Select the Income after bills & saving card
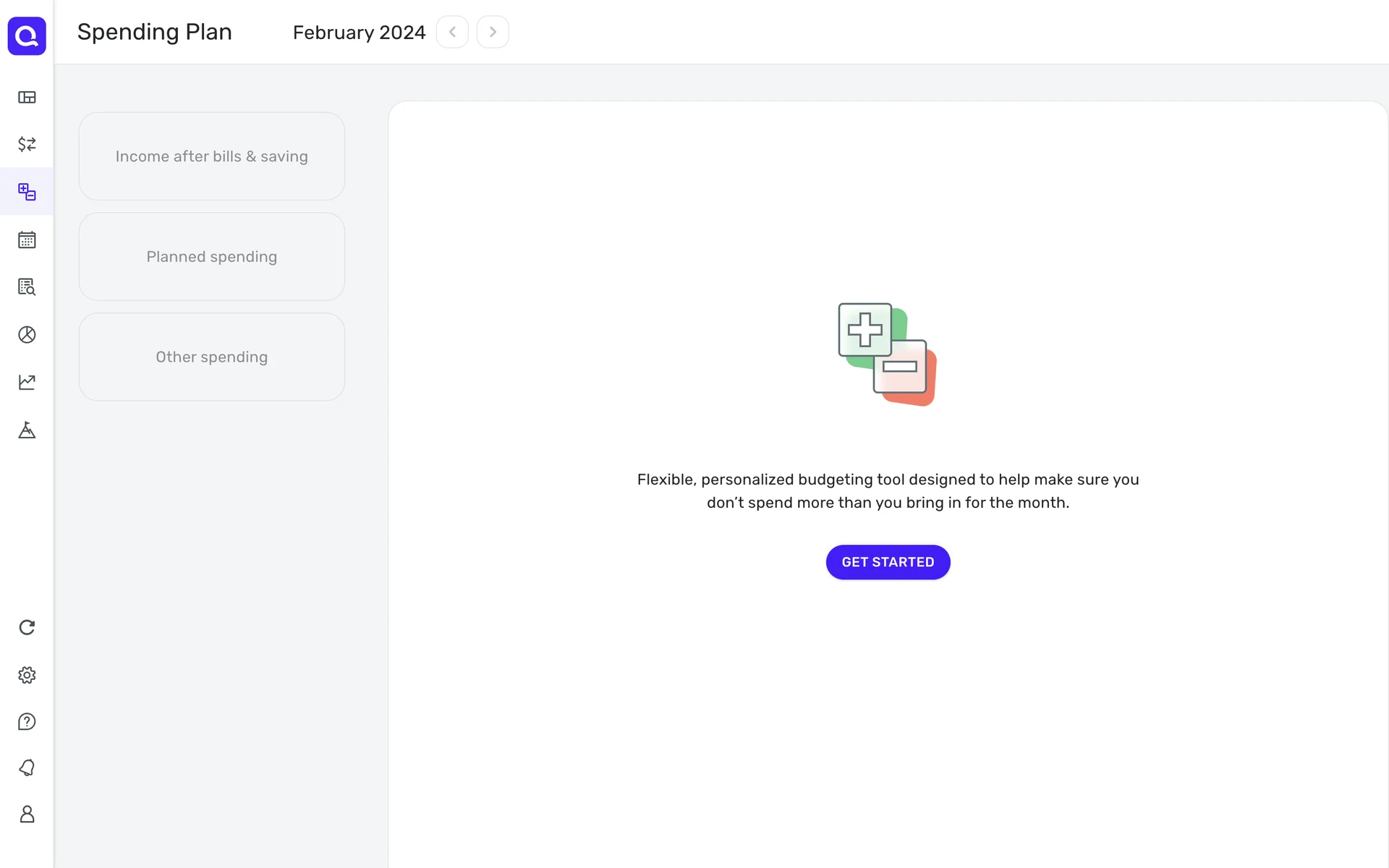This screenshot has width=1389, height=868. point(212,156)
